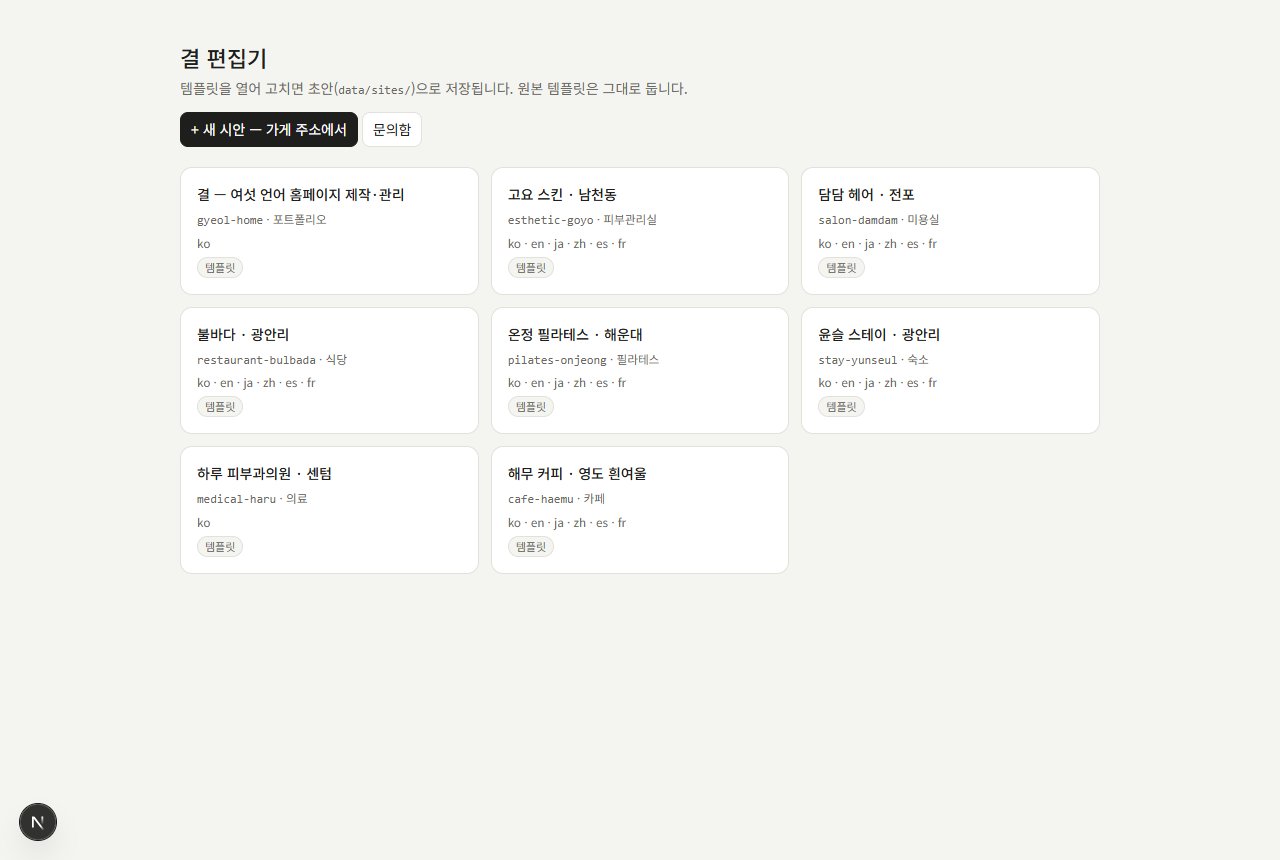Click the 'ko' language text on gyeol-home card
The height and width of the screenshot is (860, 1280).
pos(204,244)
